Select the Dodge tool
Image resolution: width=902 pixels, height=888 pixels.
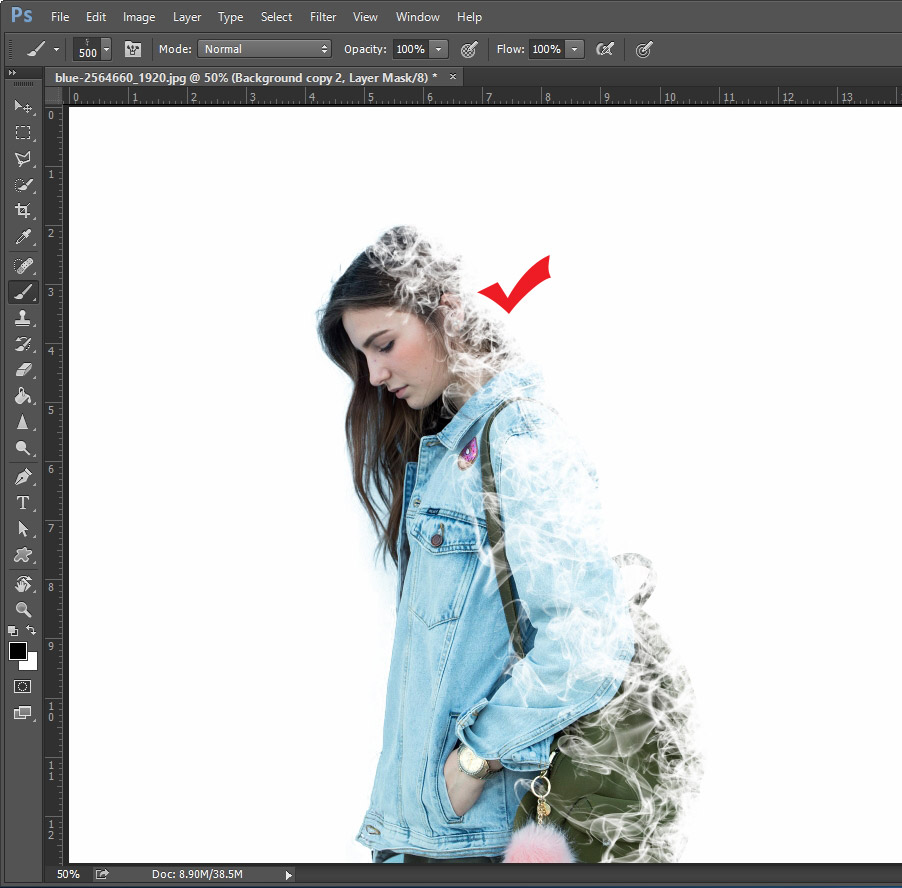tap(23, 448)
